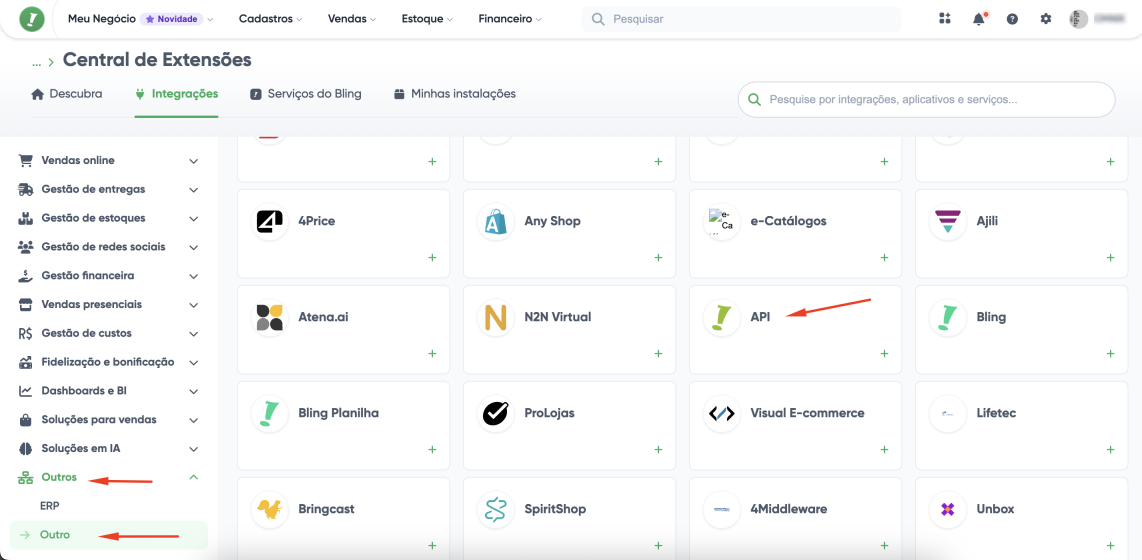
Task: Open the Vendas menu
Action: (352, 19)
